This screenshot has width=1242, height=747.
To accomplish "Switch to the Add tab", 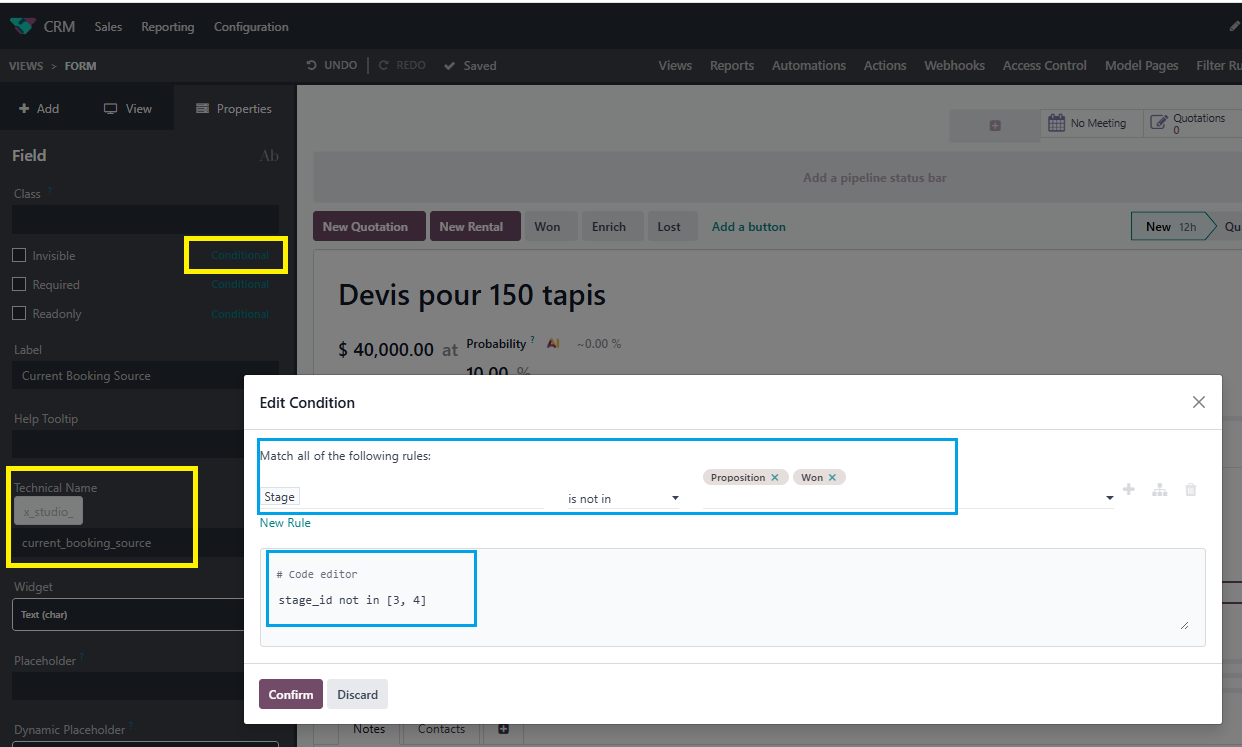I will click(40, 108).
